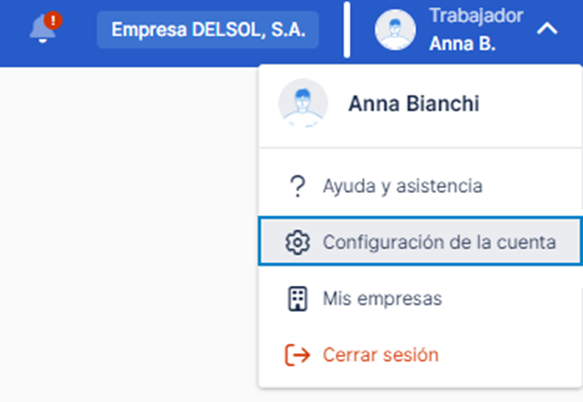Screen dimensions: 583x402
Task: Click the header profile avatar
Action: [x=395, y=30]
